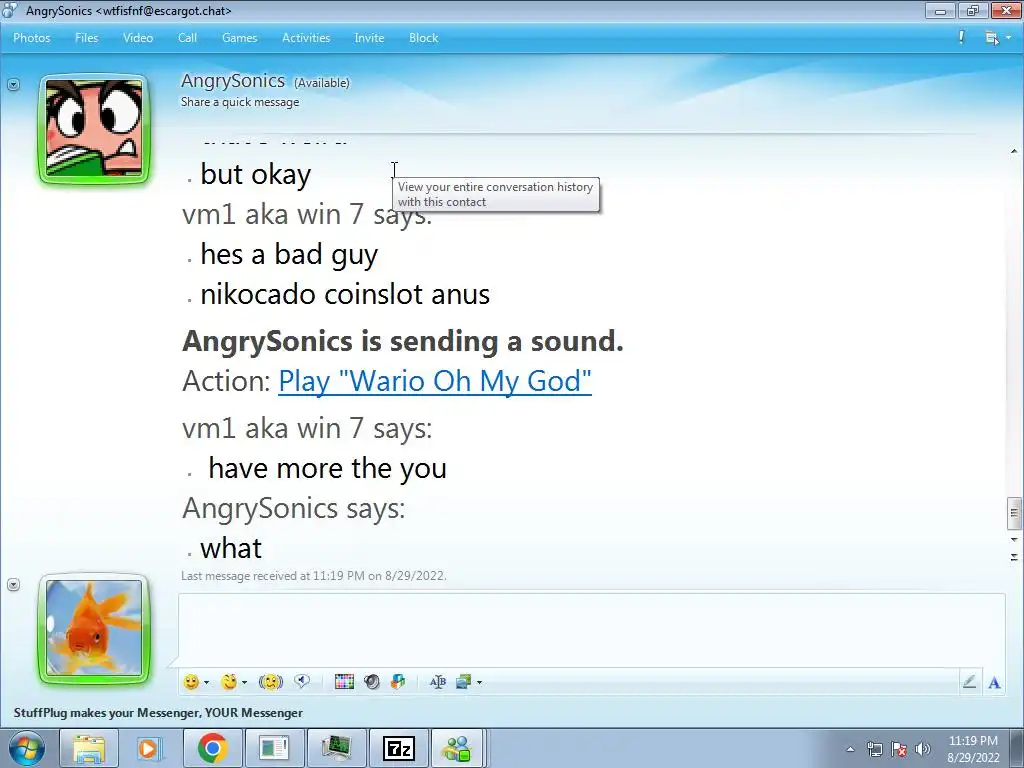
Task: Click the conversation scroll down arrow
Action: [1014, 539]
